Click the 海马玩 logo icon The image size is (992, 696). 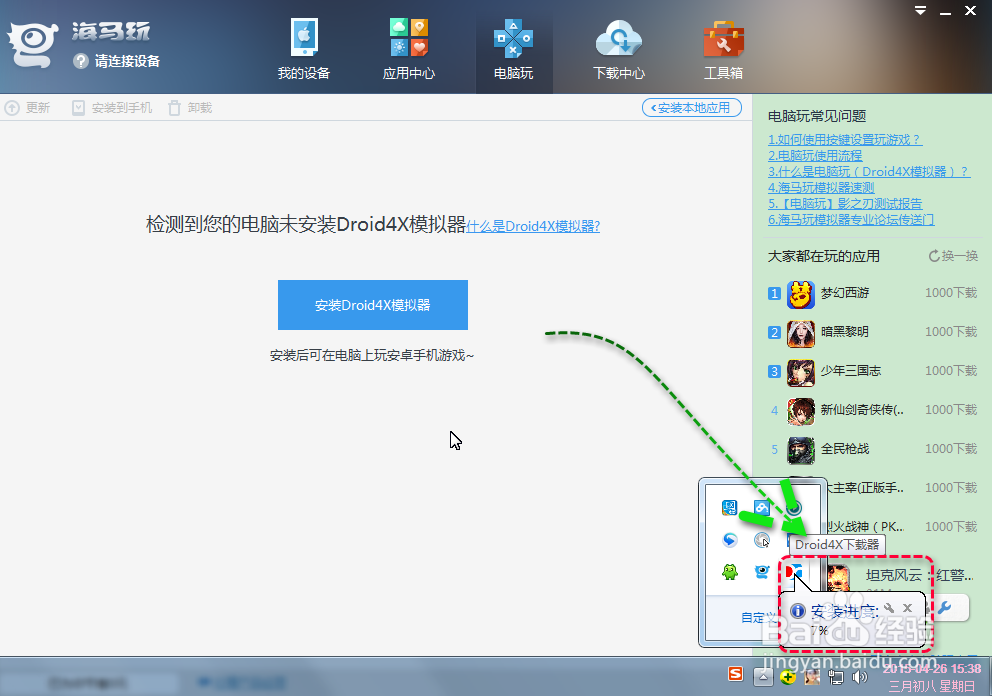tap(32, 44)
